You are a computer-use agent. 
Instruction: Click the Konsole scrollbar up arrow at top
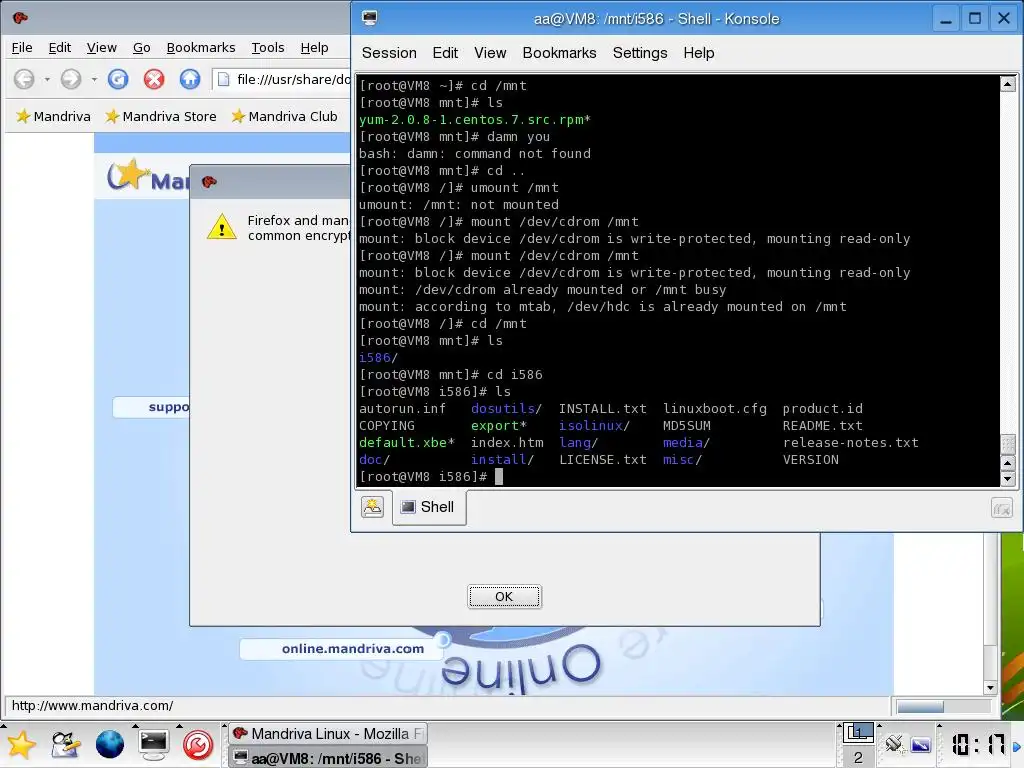point(1008,83)
